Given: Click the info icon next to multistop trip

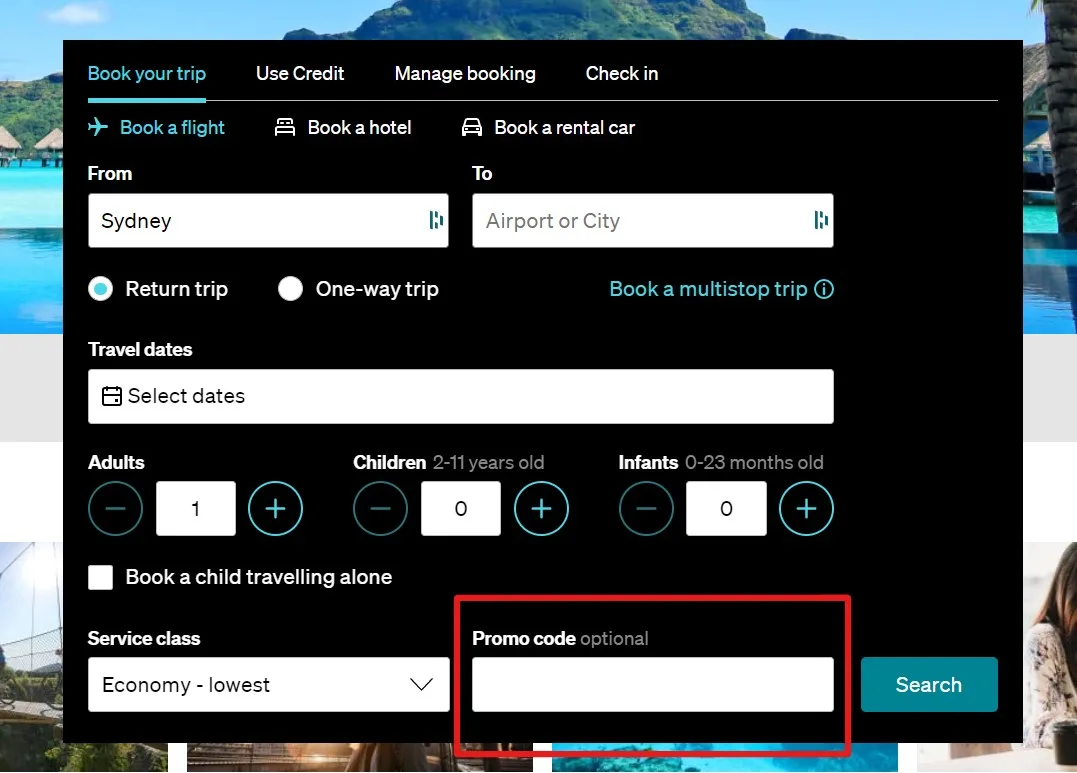Looking at the screenshot, I should click(824, 289).
